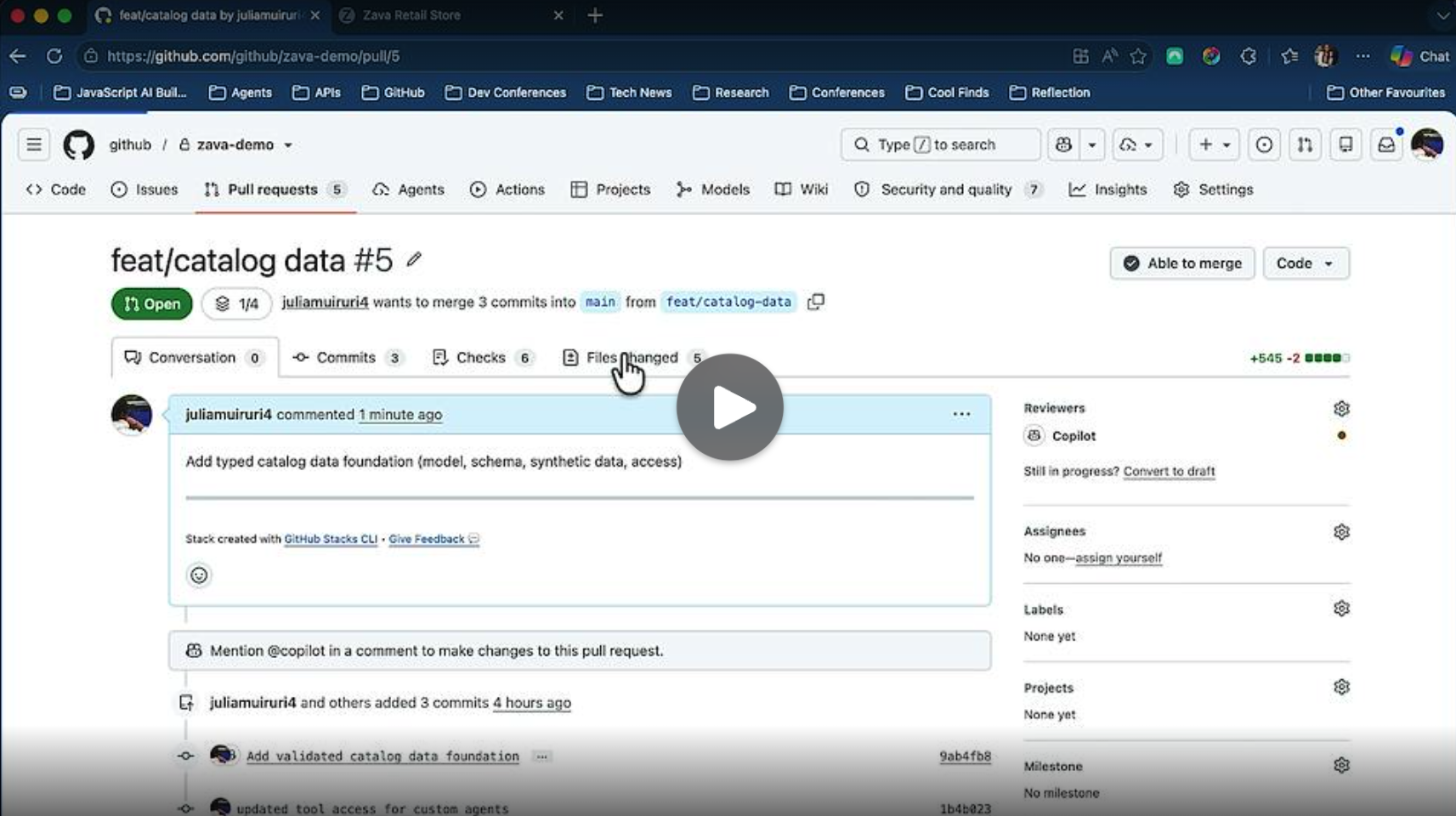The width and height of the screenshot is (1456, 816).
Task: Open the pull requests shortcut icon in header
Action: click(1305, 144)
